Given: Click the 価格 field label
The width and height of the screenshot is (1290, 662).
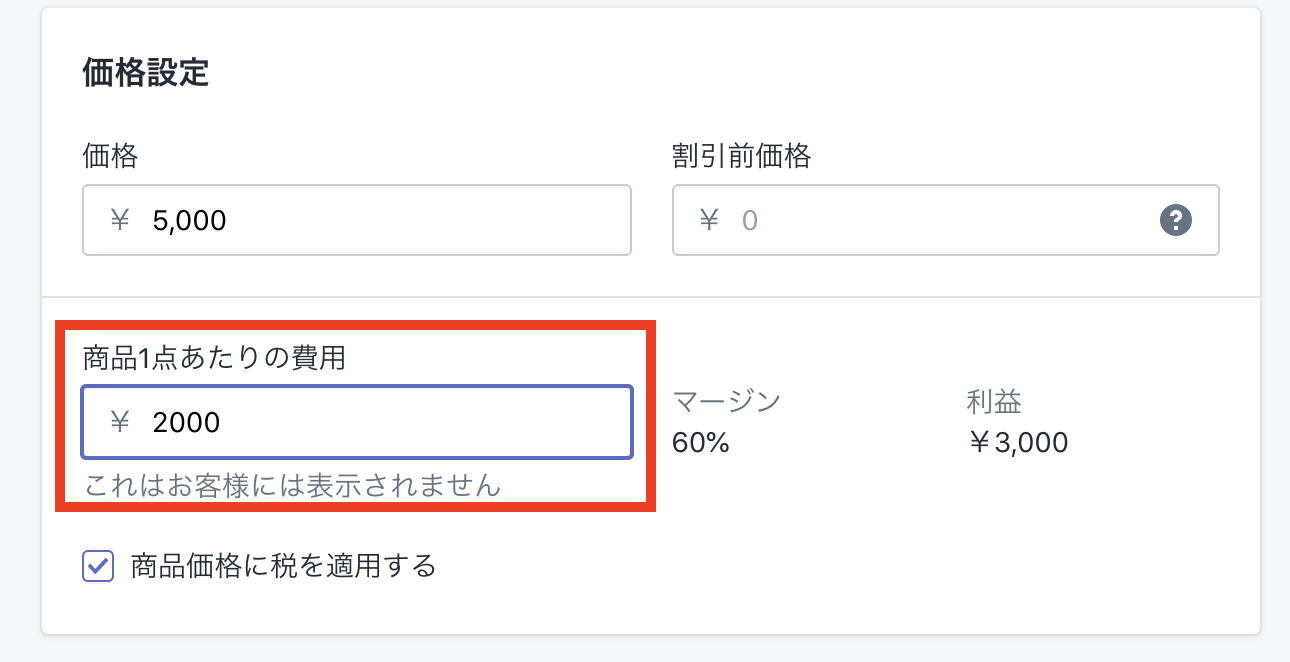Looking at the screenshot, I should click(110, 156).
